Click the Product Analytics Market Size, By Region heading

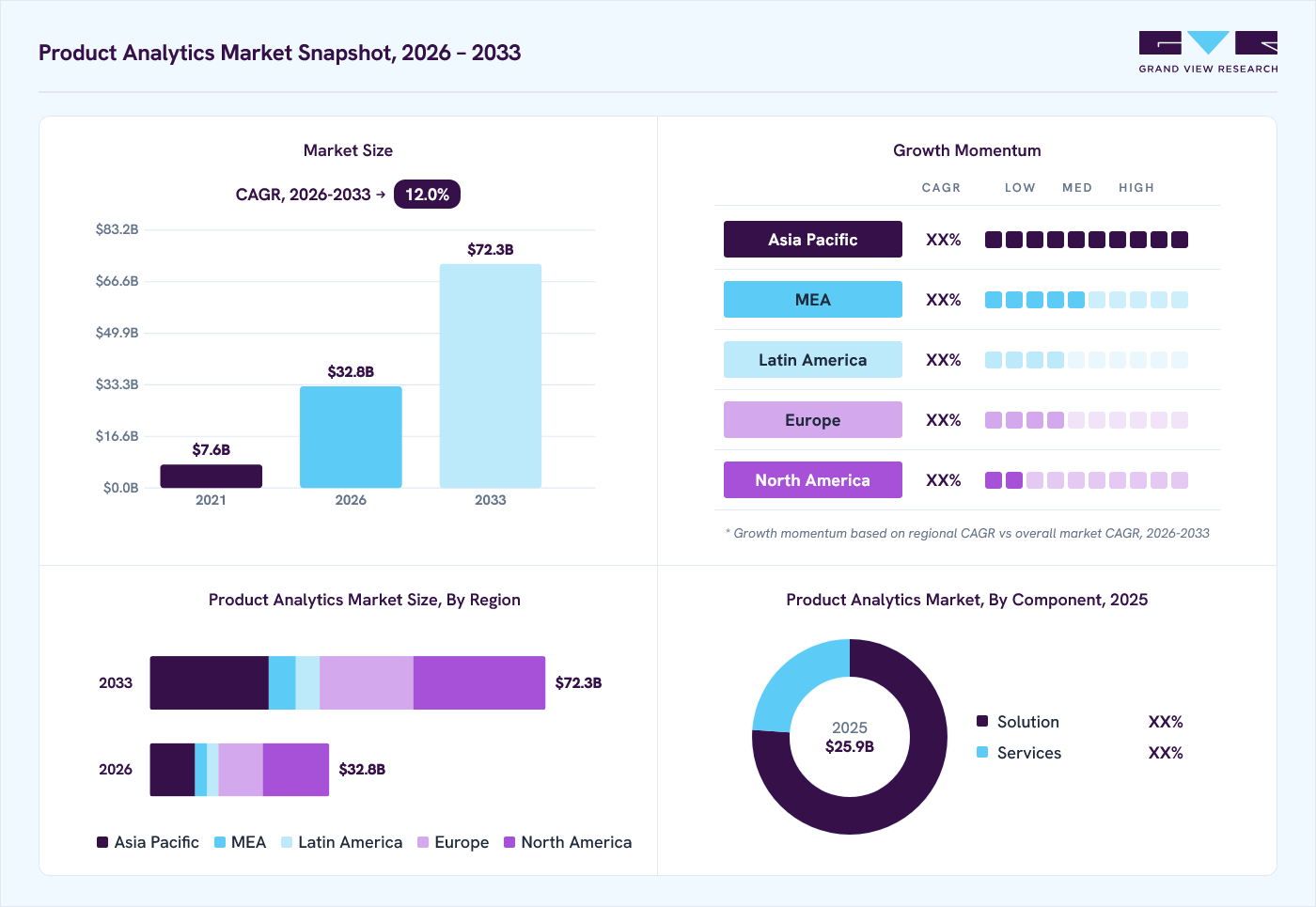pos(365,600)
